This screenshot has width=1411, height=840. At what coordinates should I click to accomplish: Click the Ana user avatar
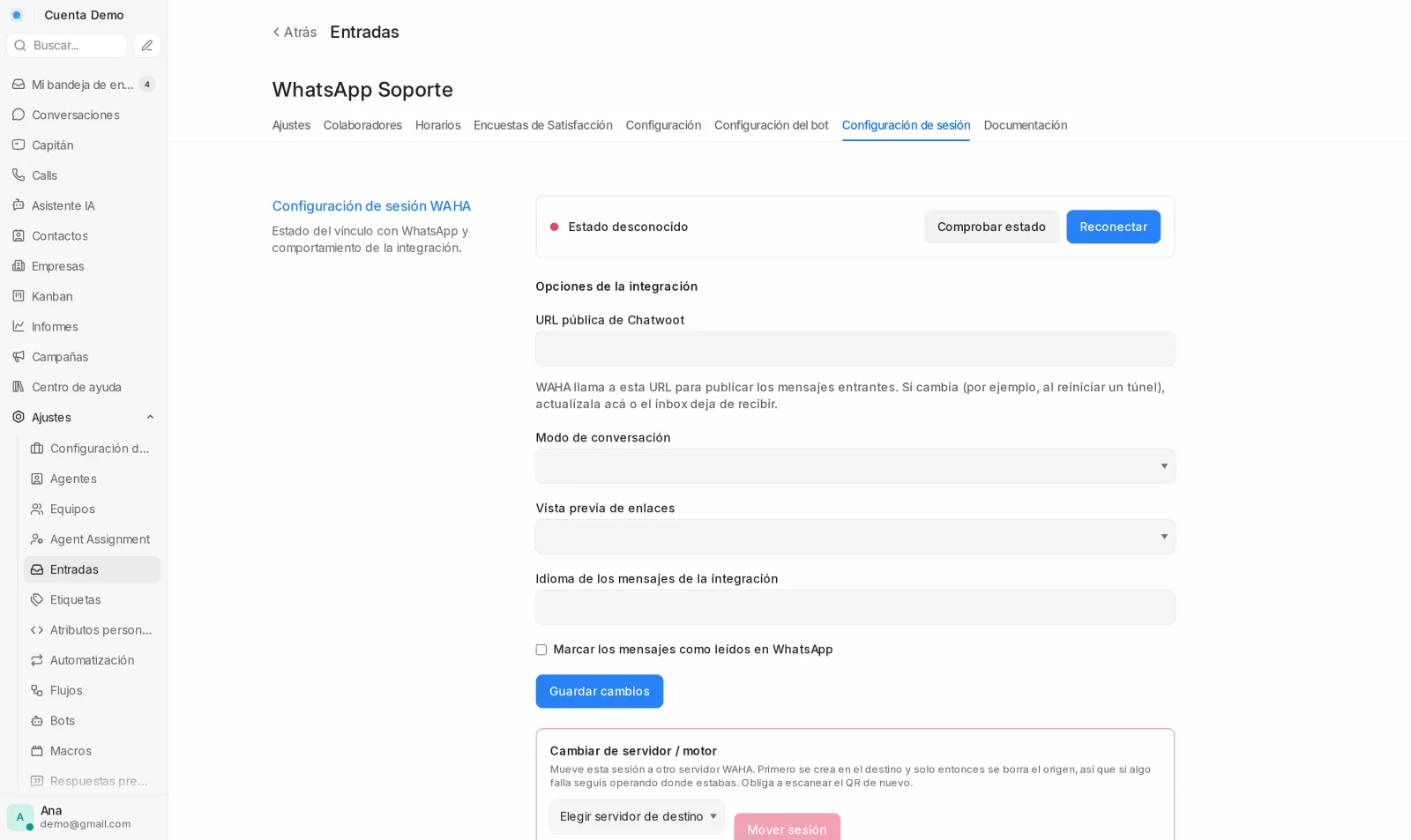pyautogui.click(x=20, y=817)
